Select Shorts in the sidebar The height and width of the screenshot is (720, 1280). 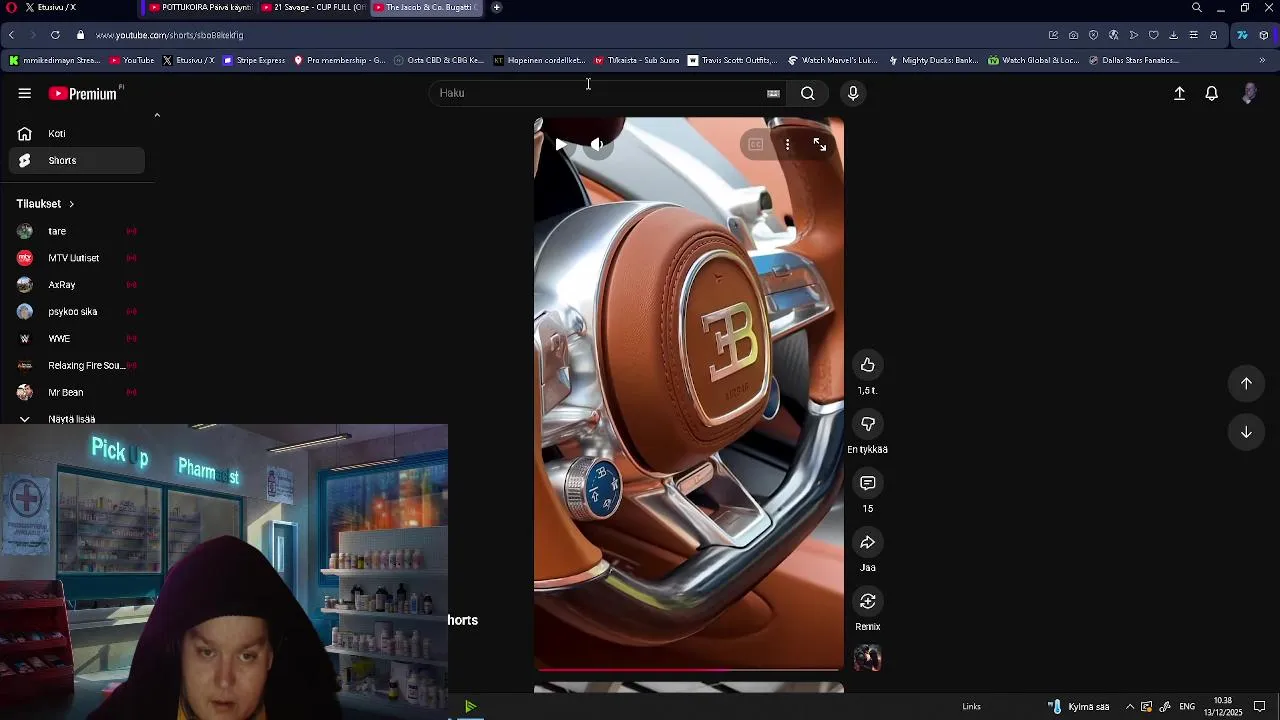click(x=77, y=160)
